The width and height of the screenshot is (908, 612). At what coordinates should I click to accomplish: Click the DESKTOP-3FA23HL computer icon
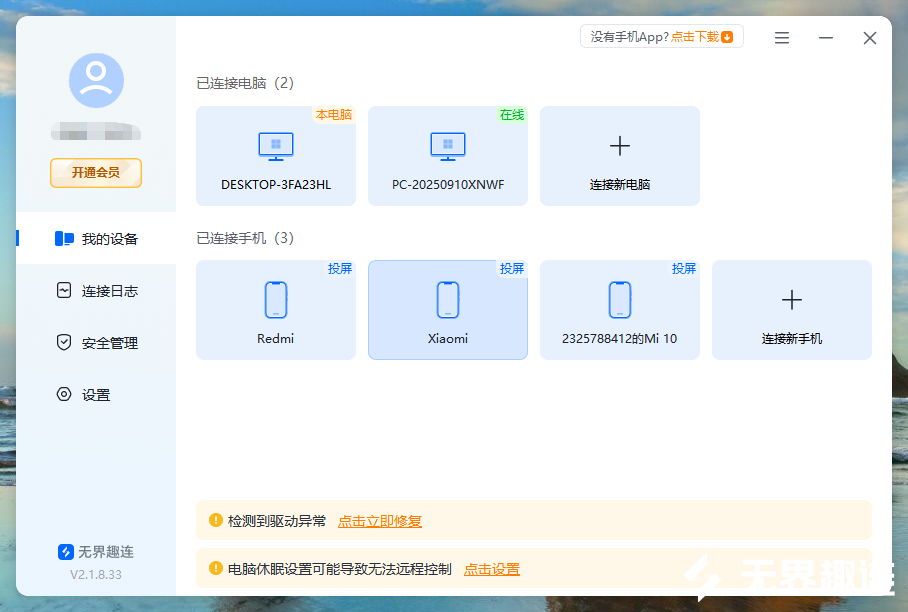[x=275, y=145]
